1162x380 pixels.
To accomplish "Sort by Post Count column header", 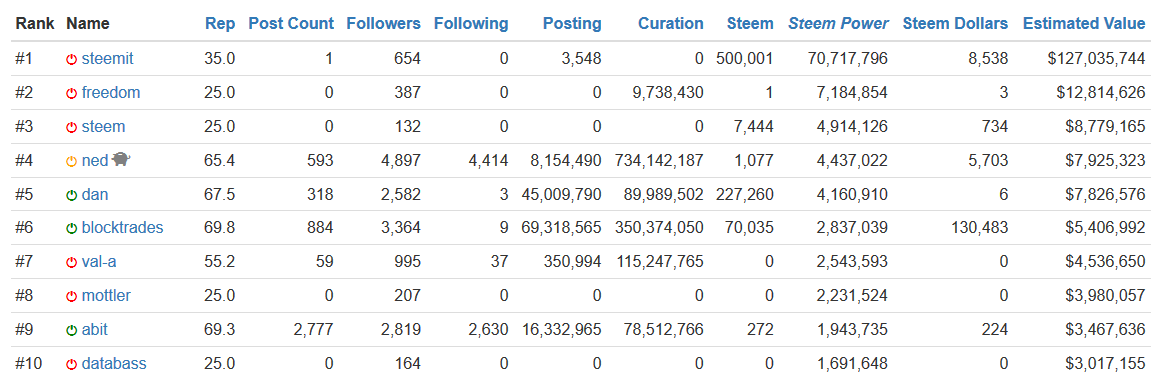I will [291, 24].
